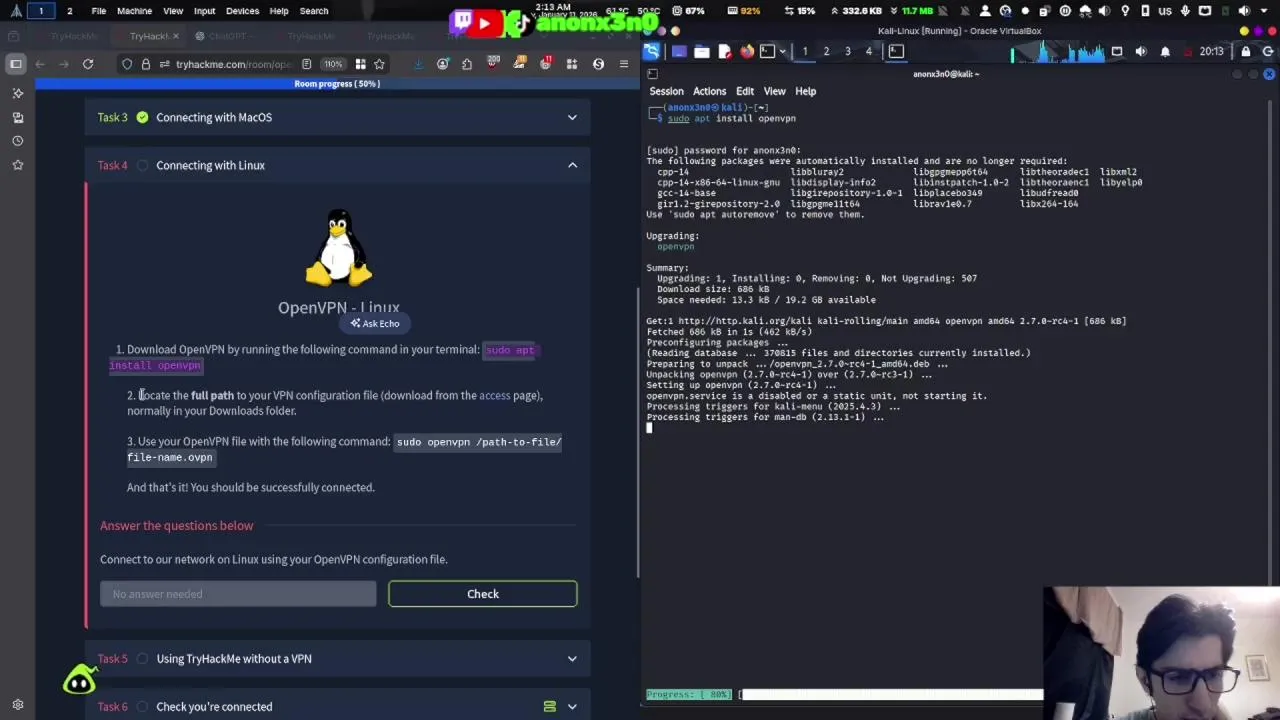
Task: Select host workspace 2 indicator
Action: 69,11
